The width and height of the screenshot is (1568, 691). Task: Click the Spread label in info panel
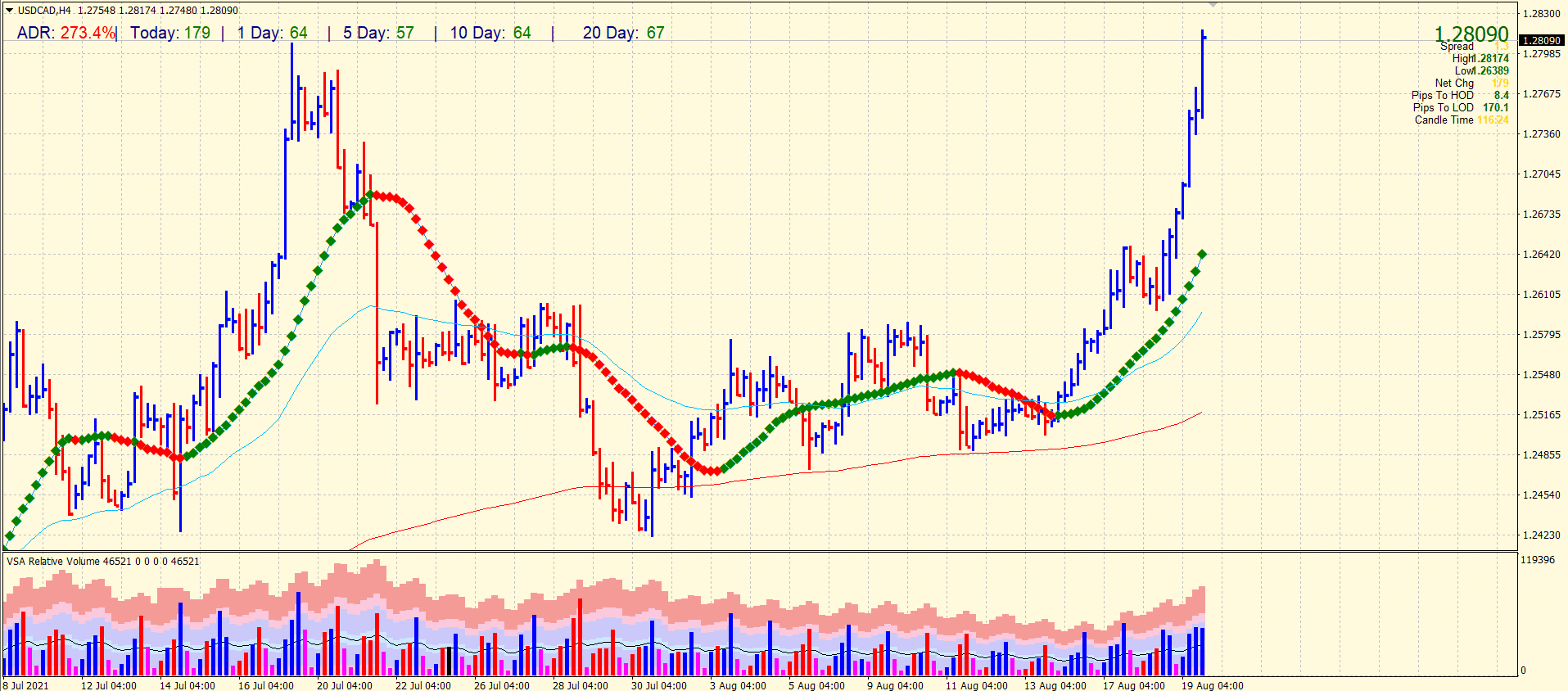(1457, 47)
